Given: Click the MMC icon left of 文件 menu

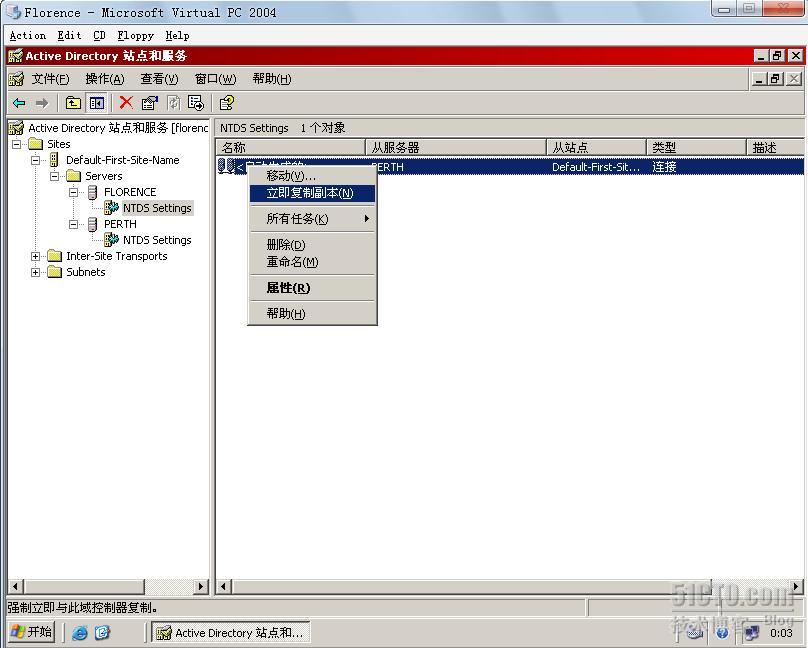Looking at the screenshot, I should tap(16, 79).
